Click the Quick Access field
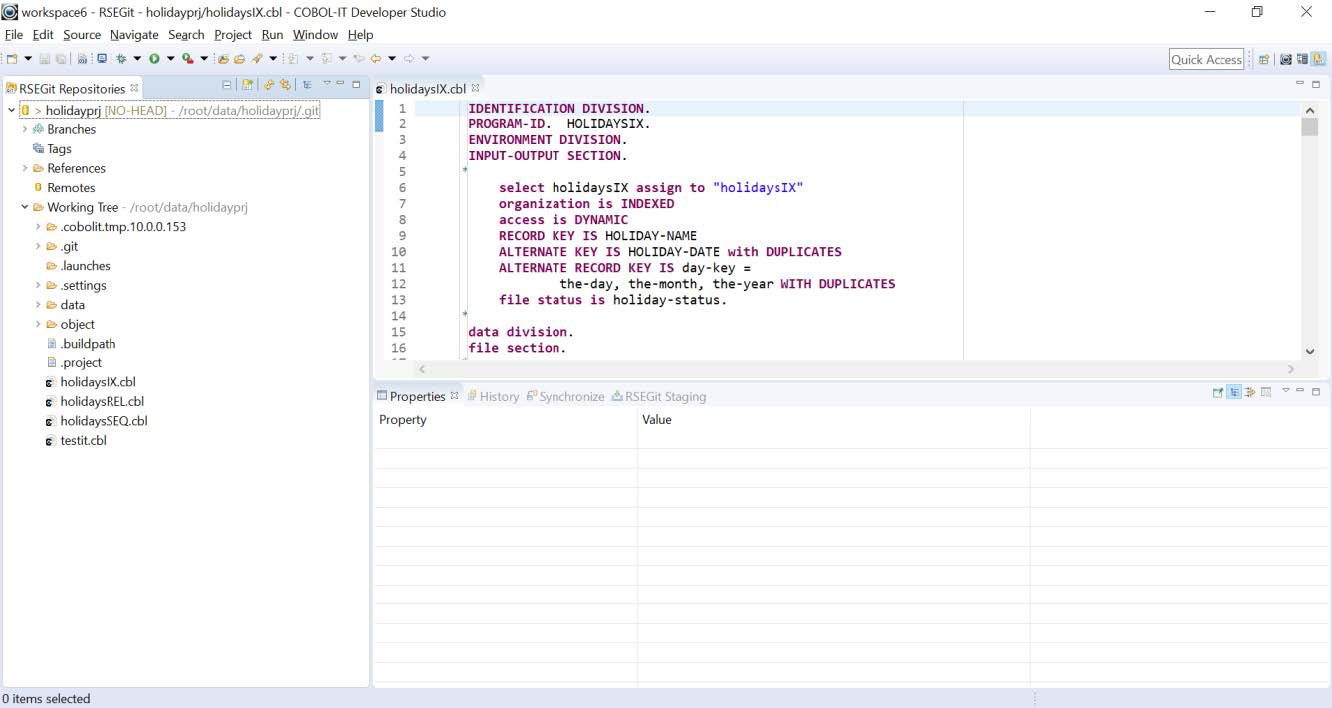The width and height of the screenshot is (1332, 708). point(1206,58)
